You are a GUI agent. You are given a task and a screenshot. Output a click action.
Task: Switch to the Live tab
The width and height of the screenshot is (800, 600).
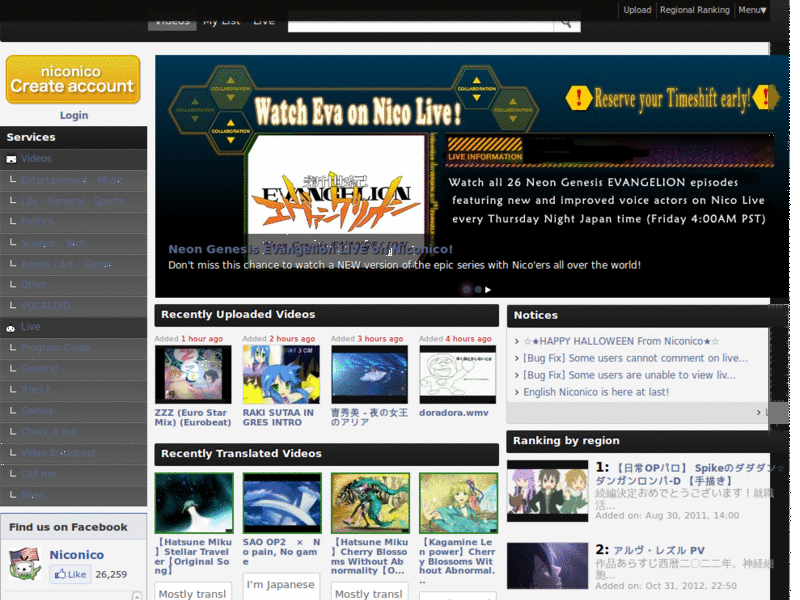(264, 23)
